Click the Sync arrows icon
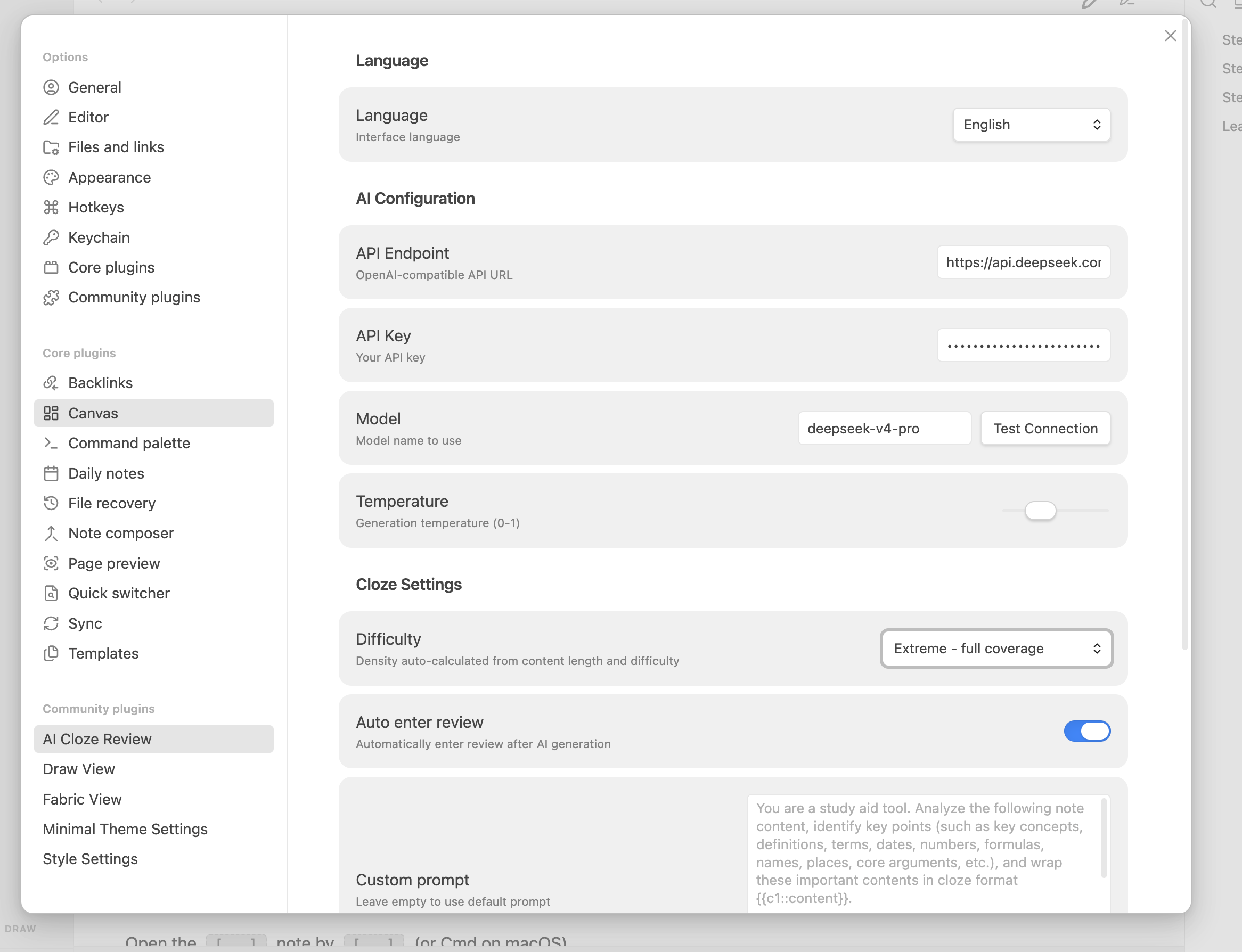Viewport: 1242px width, 952px height. 51,623
